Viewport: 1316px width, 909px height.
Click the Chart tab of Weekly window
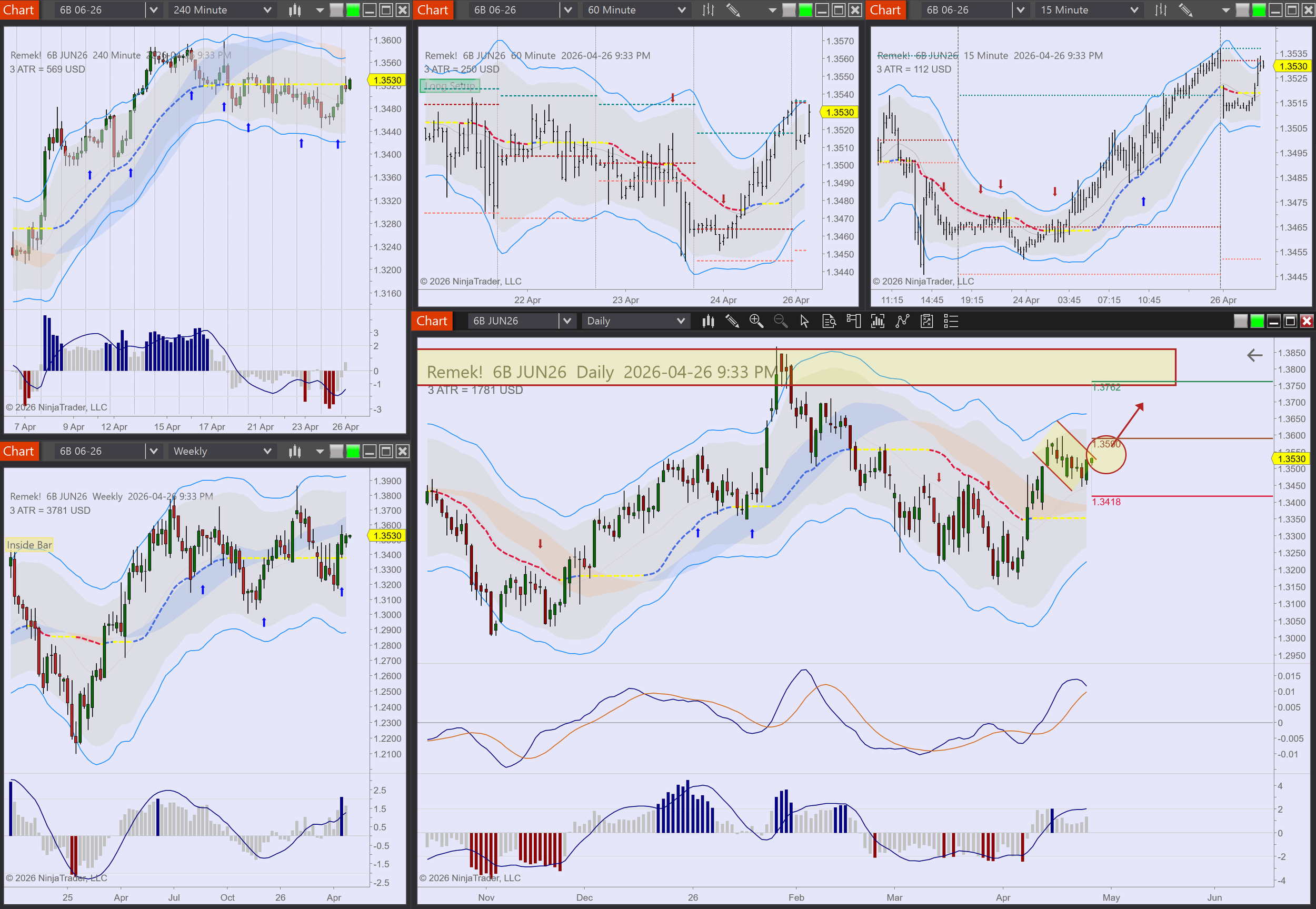pos(19,451)
